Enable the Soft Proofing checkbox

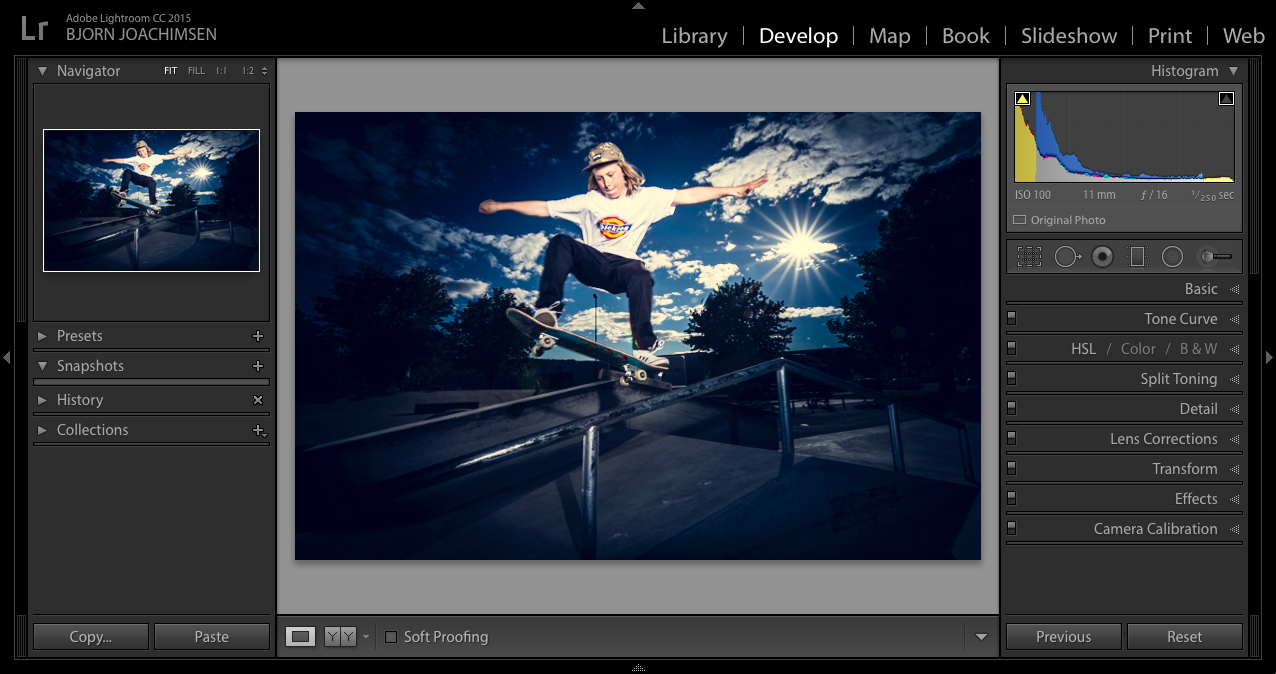click(x=391, y=637)
